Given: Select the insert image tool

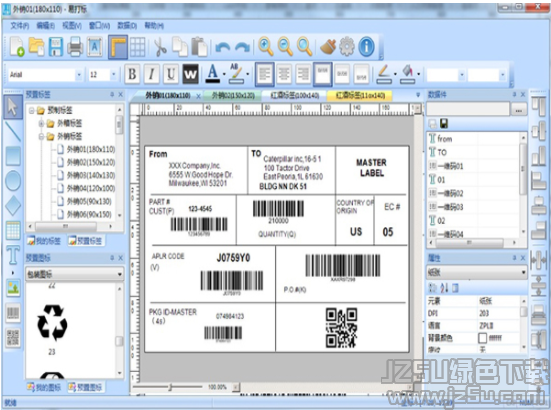Looking at the screenshot, I should click(13, 288).
